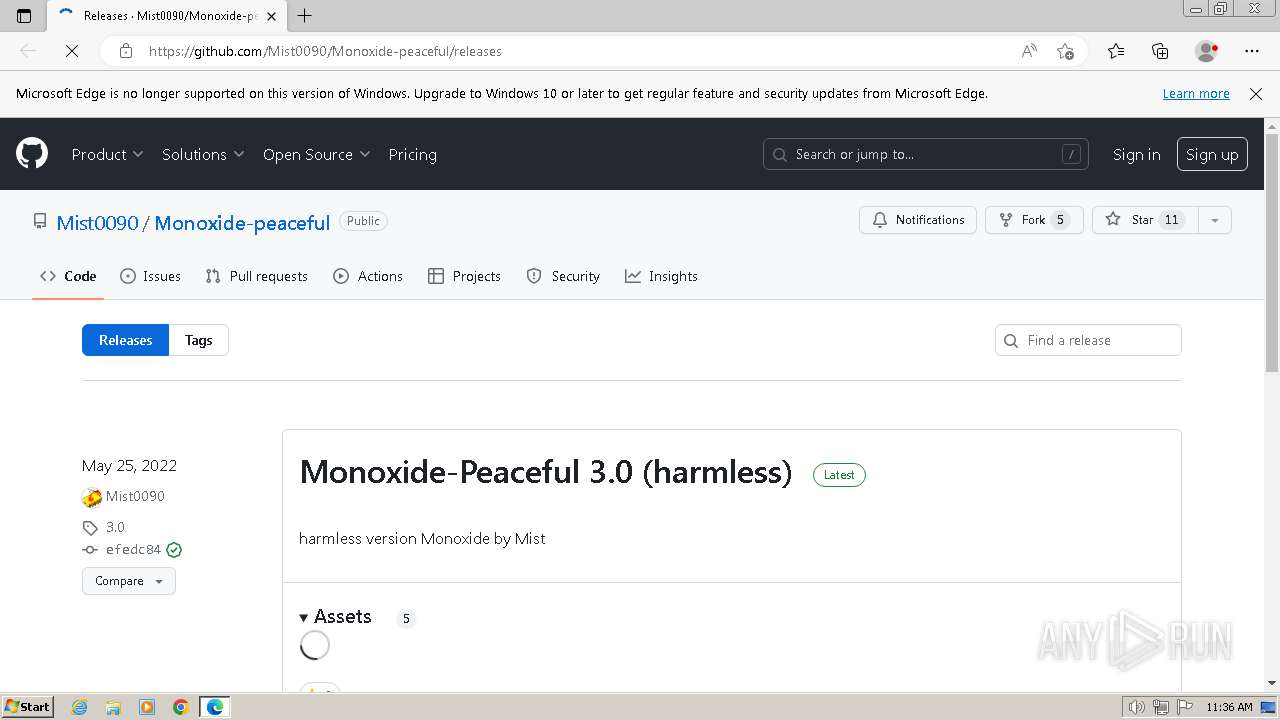Focus the Search or jump to field
The height and width of the screenshot is (720, 1280).
(x=925, y=154)
